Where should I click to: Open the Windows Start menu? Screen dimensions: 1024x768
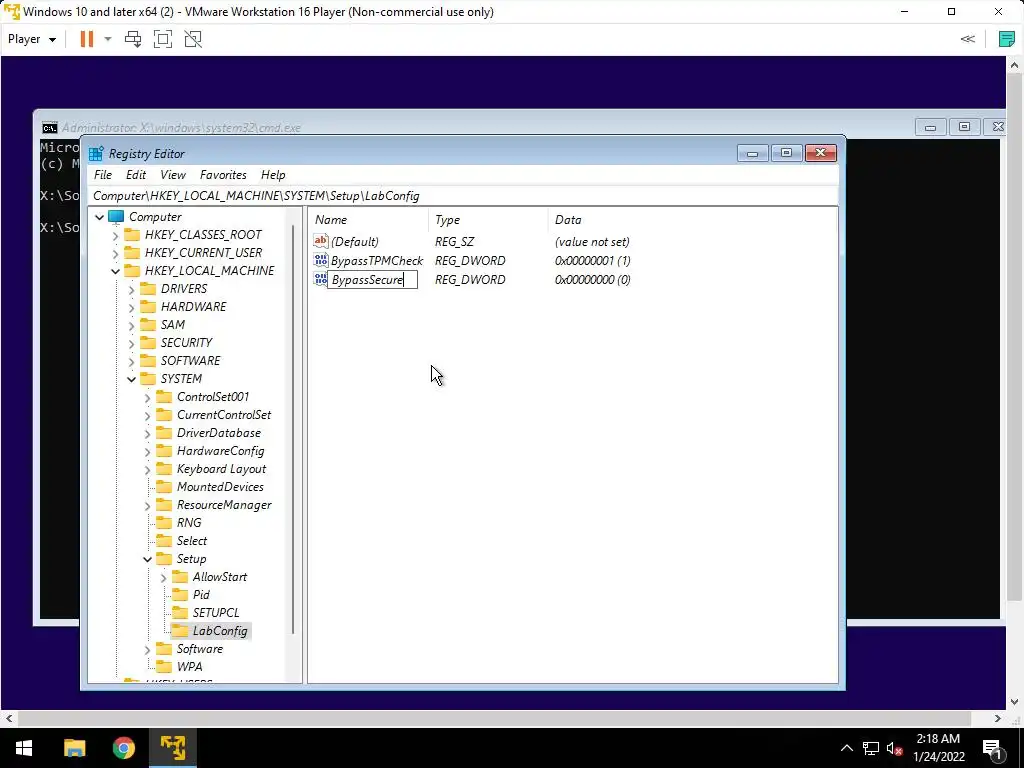click(x=24, y=748)
